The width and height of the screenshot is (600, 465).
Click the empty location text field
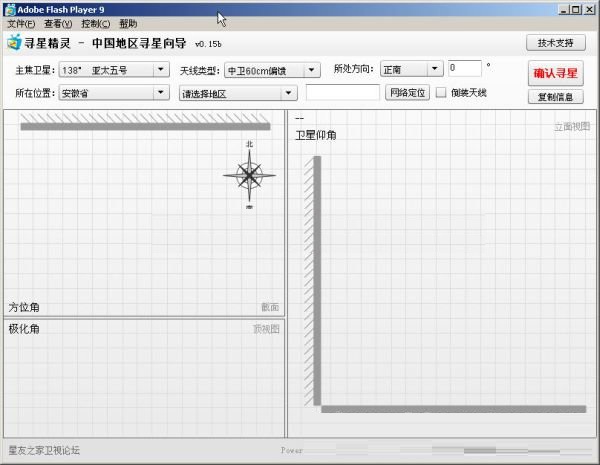[x=343, y=93]
